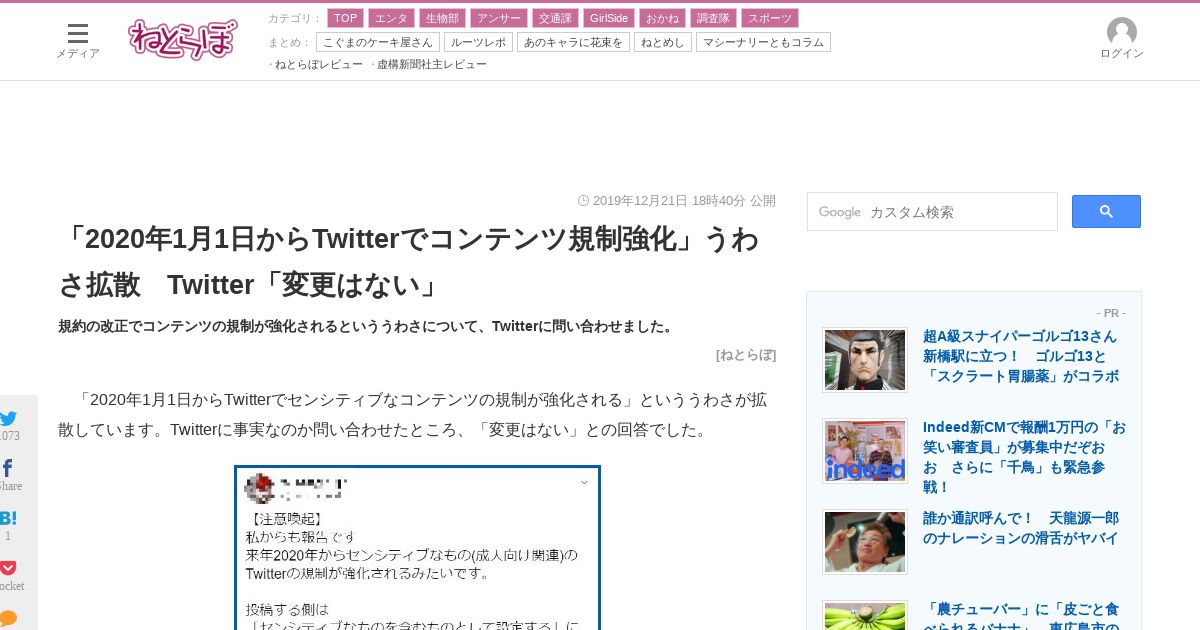Image resolution: width=1200 pixels, height=630 pixels.
Task: Open the orange comment bubble icon
Action: (8, 618)
